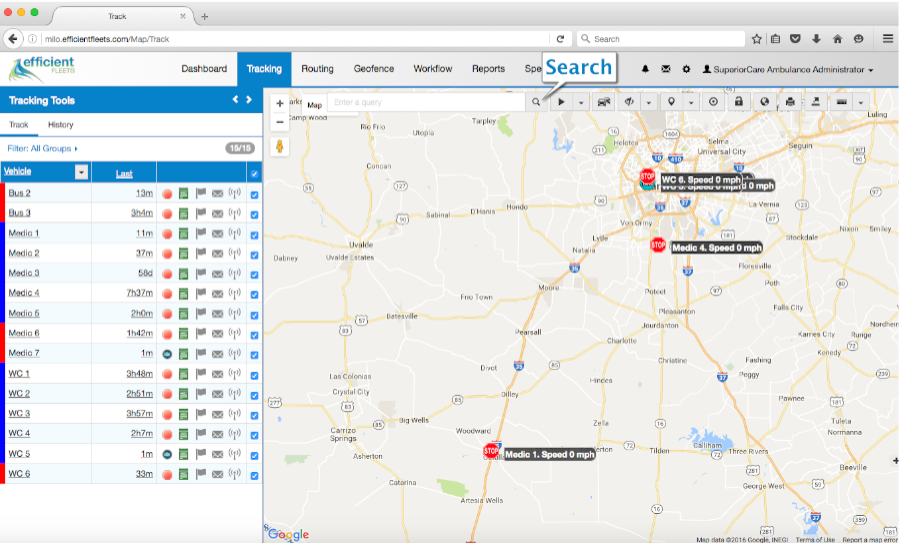
Task: Open the Geofence menu item
Action: pos(374,69)
